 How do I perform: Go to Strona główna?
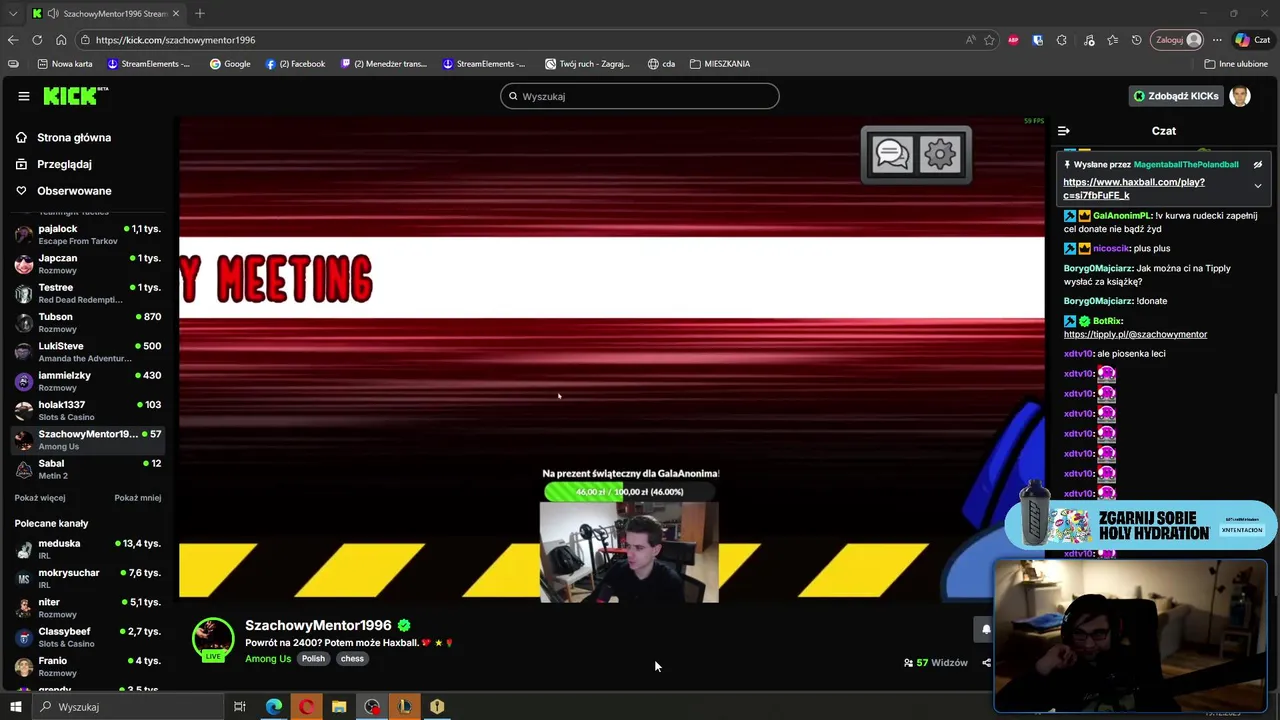pos(74,137)
